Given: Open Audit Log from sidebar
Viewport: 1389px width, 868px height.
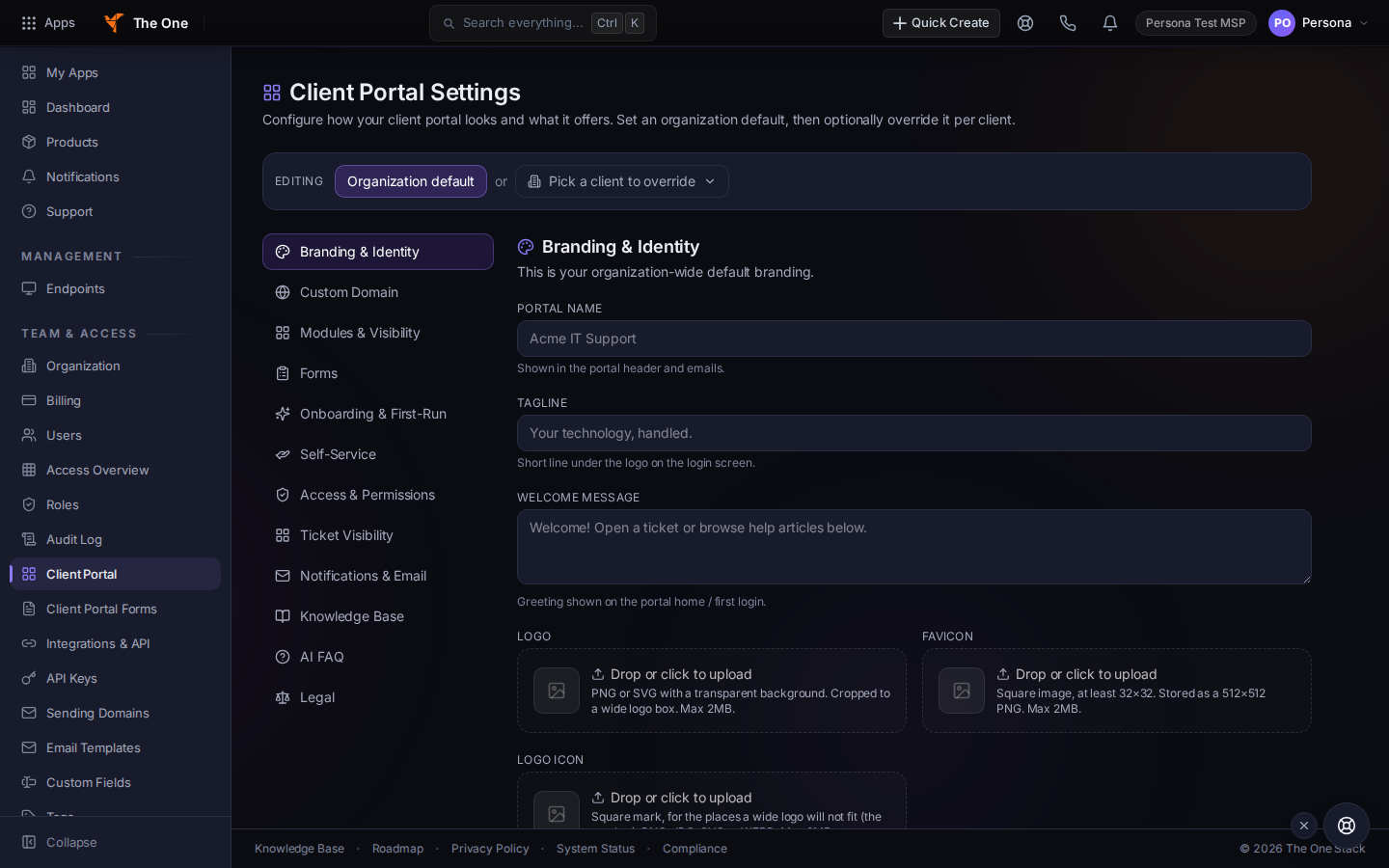Looking at the screenshot, I should tap(116, 539).
